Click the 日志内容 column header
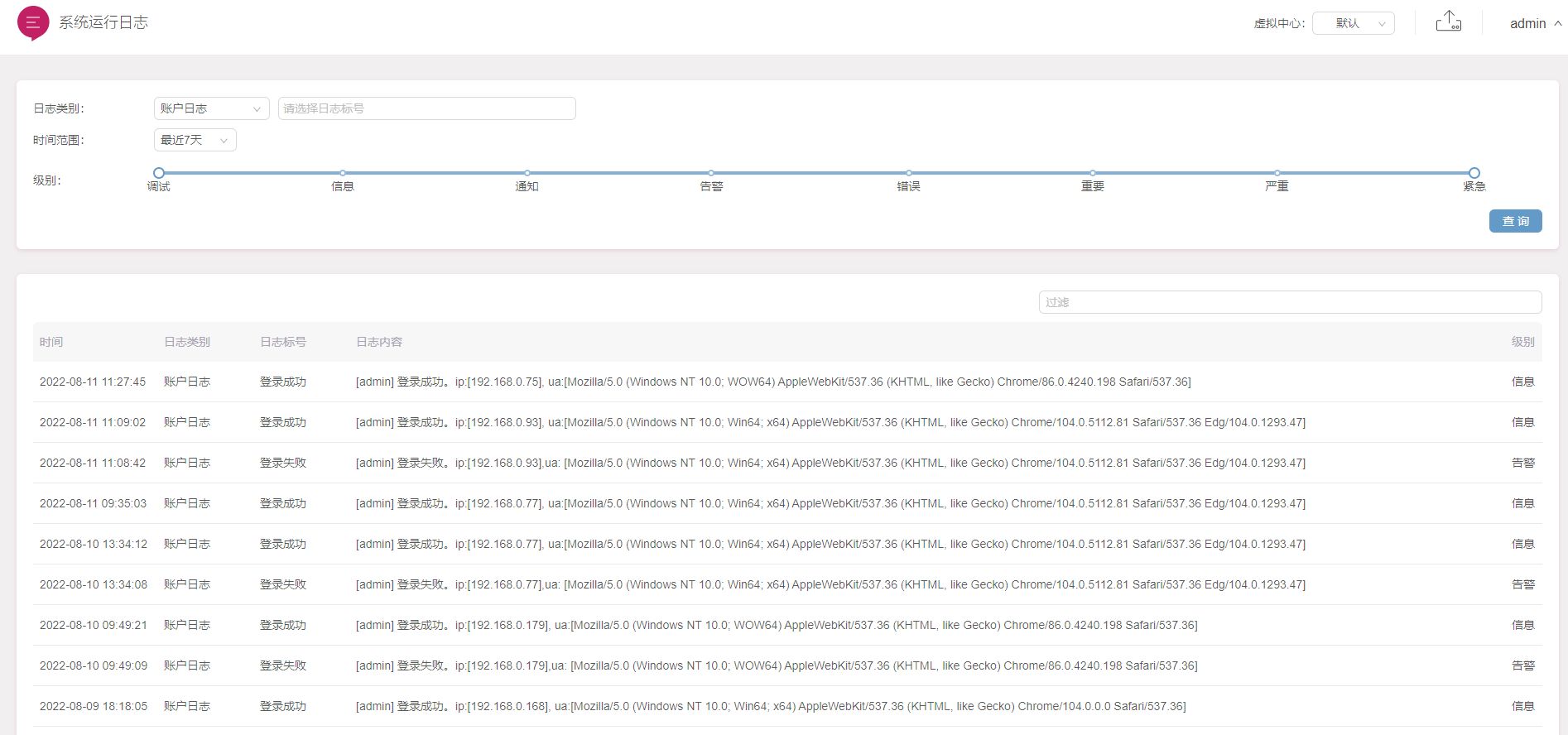The height and width of the screenshot is (735, 1568). (x=379, y=342)
